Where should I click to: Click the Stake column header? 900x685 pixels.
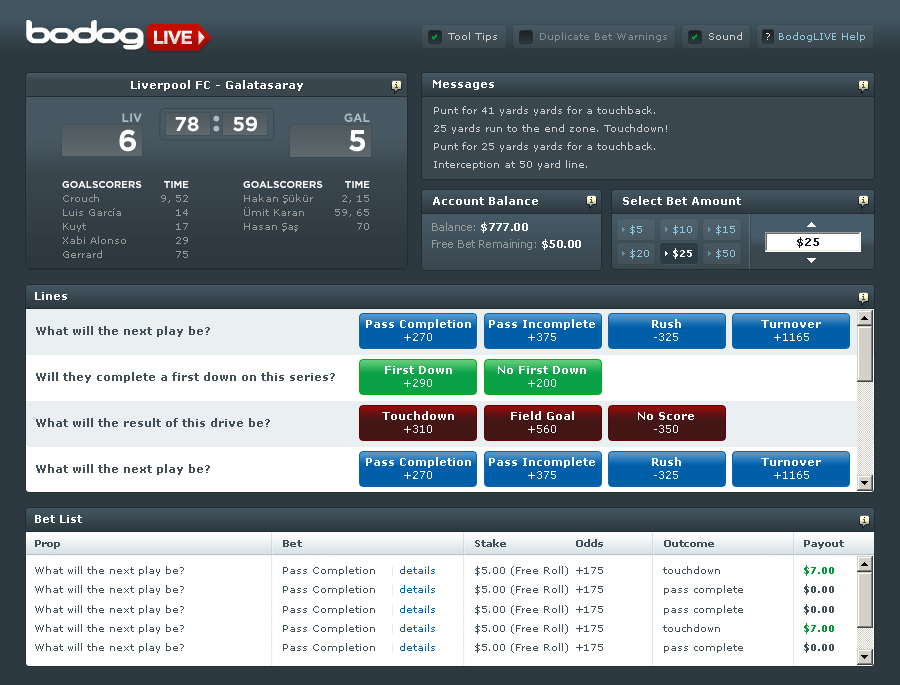(x=490, y=544)
